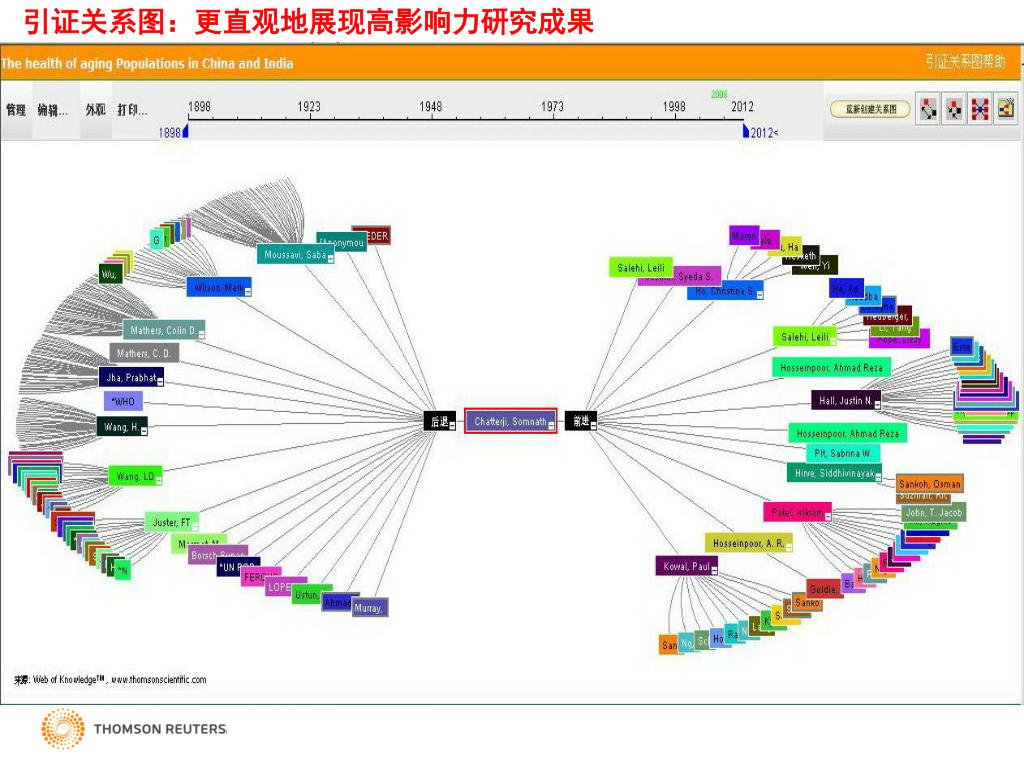Collapse the Patel, Vikram node
This screenshot has height=768, width=1024.
click(x=827, y=517)
